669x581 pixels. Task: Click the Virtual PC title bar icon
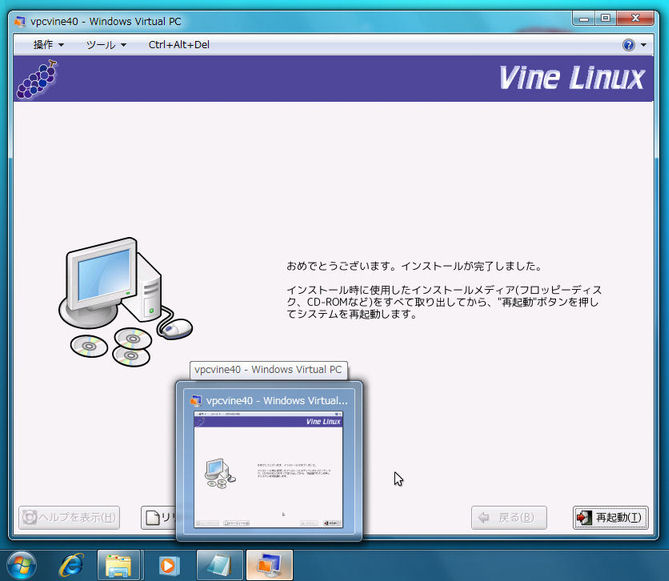point(20,21)
